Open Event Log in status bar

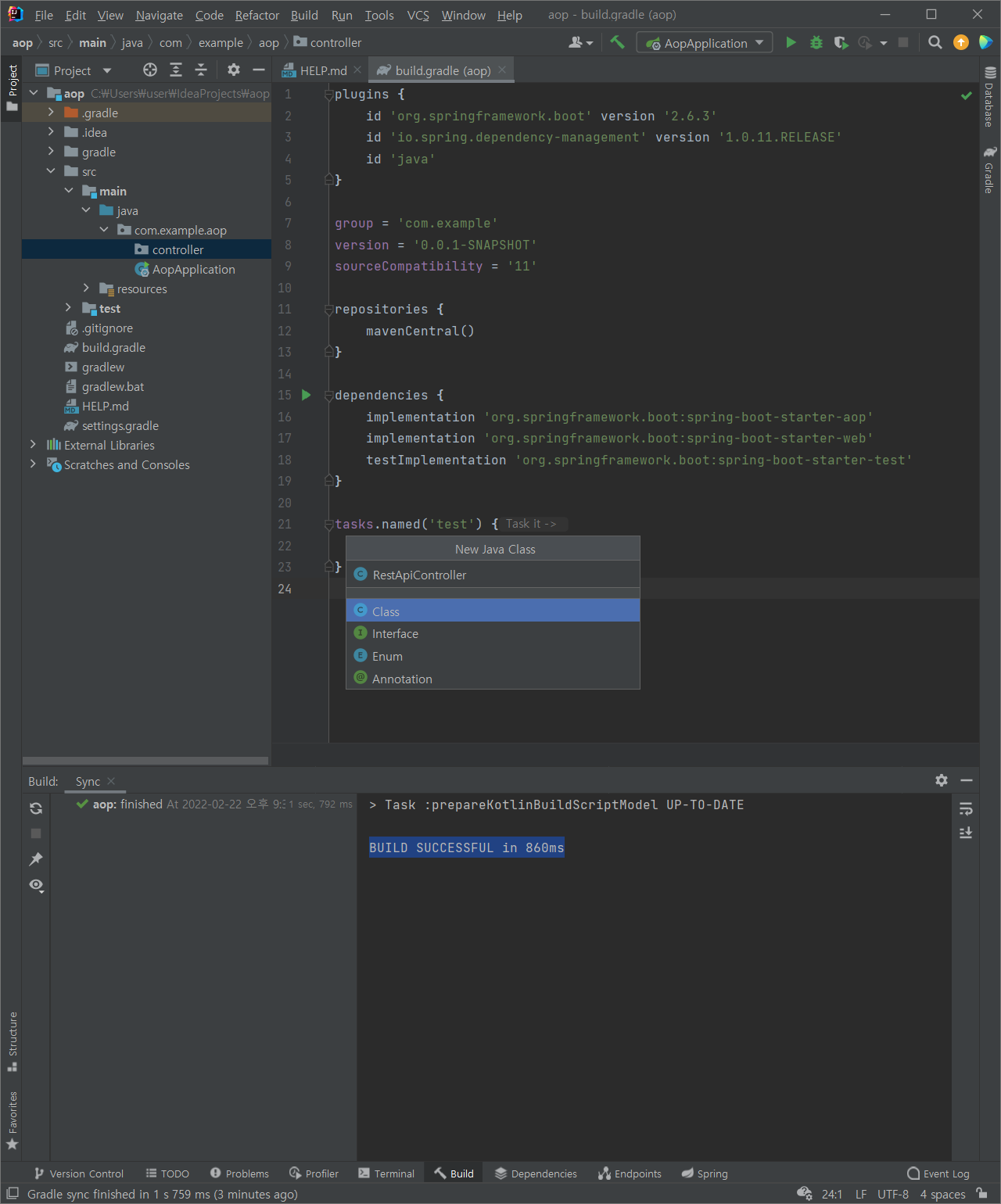(x=938, y=1174)
